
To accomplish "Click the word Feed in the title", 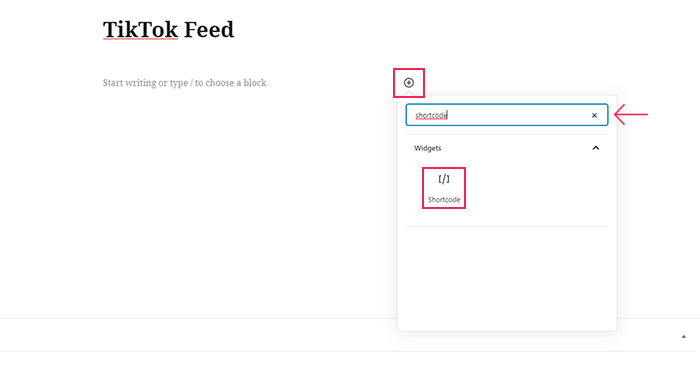I will [x=209, y=30].
